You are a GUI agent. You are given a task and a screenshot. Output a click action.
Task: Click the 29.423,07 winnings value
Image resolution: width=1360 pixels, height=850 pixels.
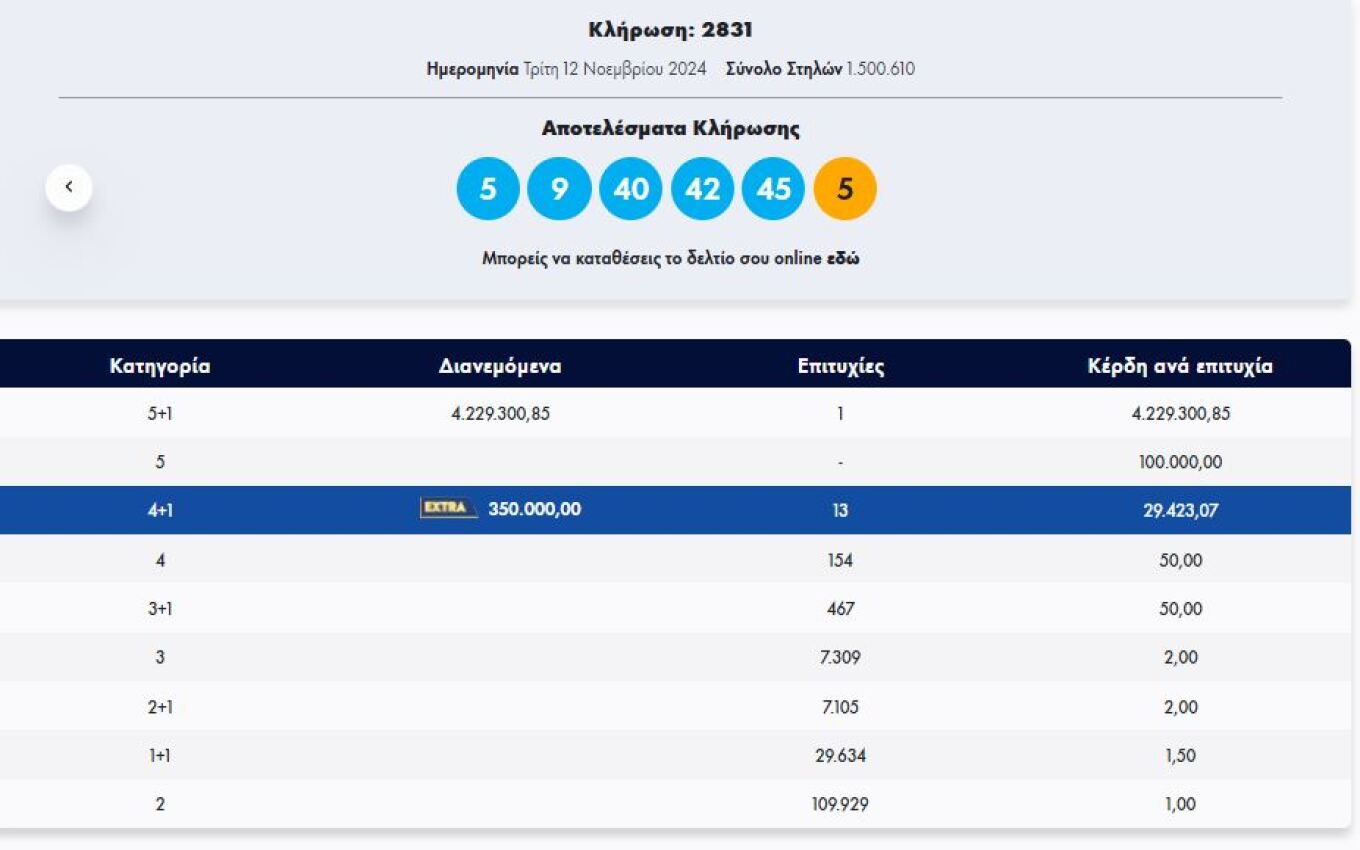click(x=1180, y=511)
